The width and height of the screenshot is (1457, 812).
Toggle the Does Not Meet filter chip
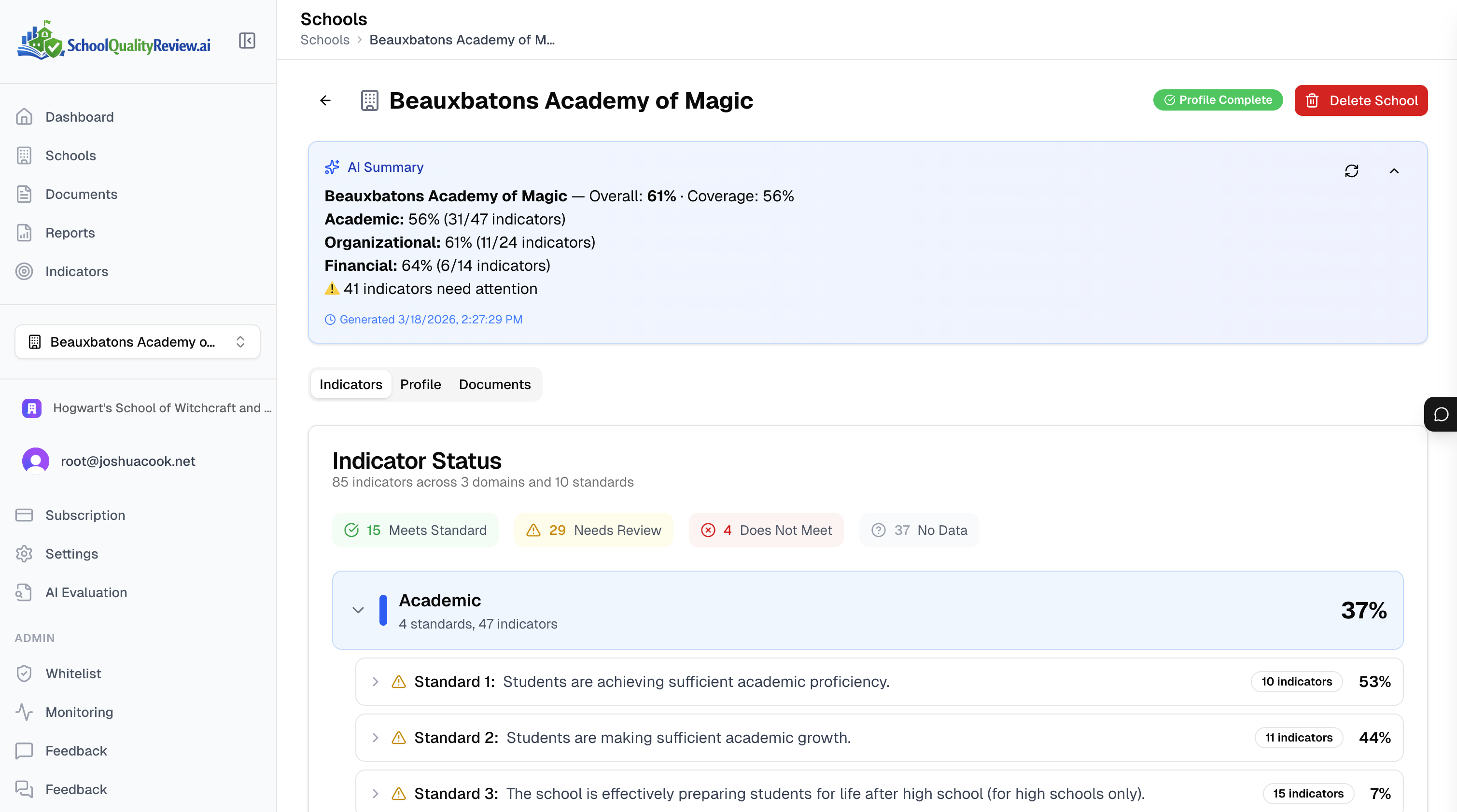click(x=766, y=530)
